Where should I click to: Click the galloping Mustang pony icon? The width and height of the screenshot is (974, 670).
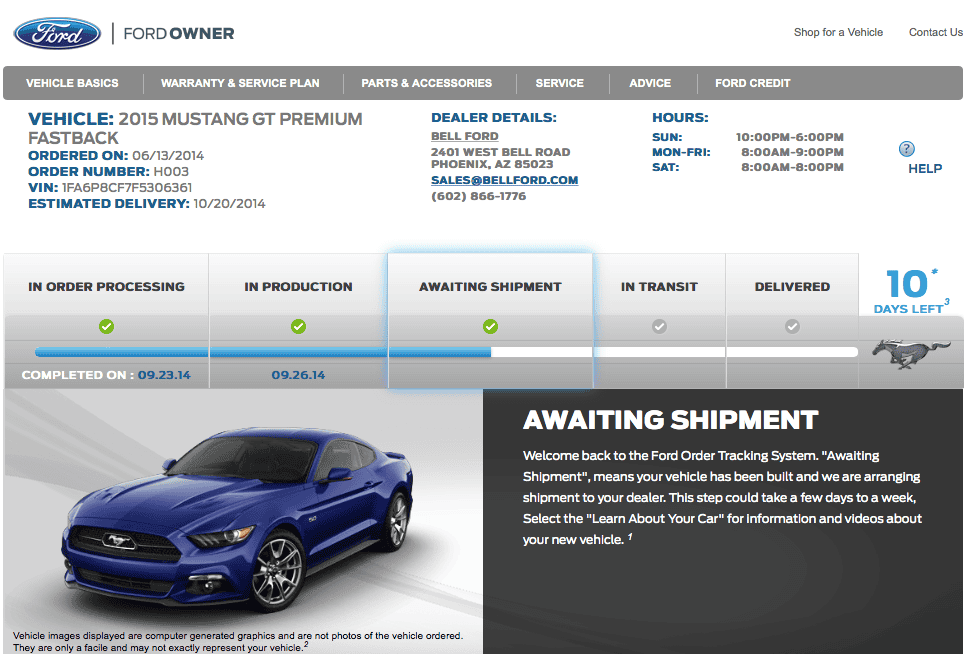pyautogui.click(x=911, y=353)
